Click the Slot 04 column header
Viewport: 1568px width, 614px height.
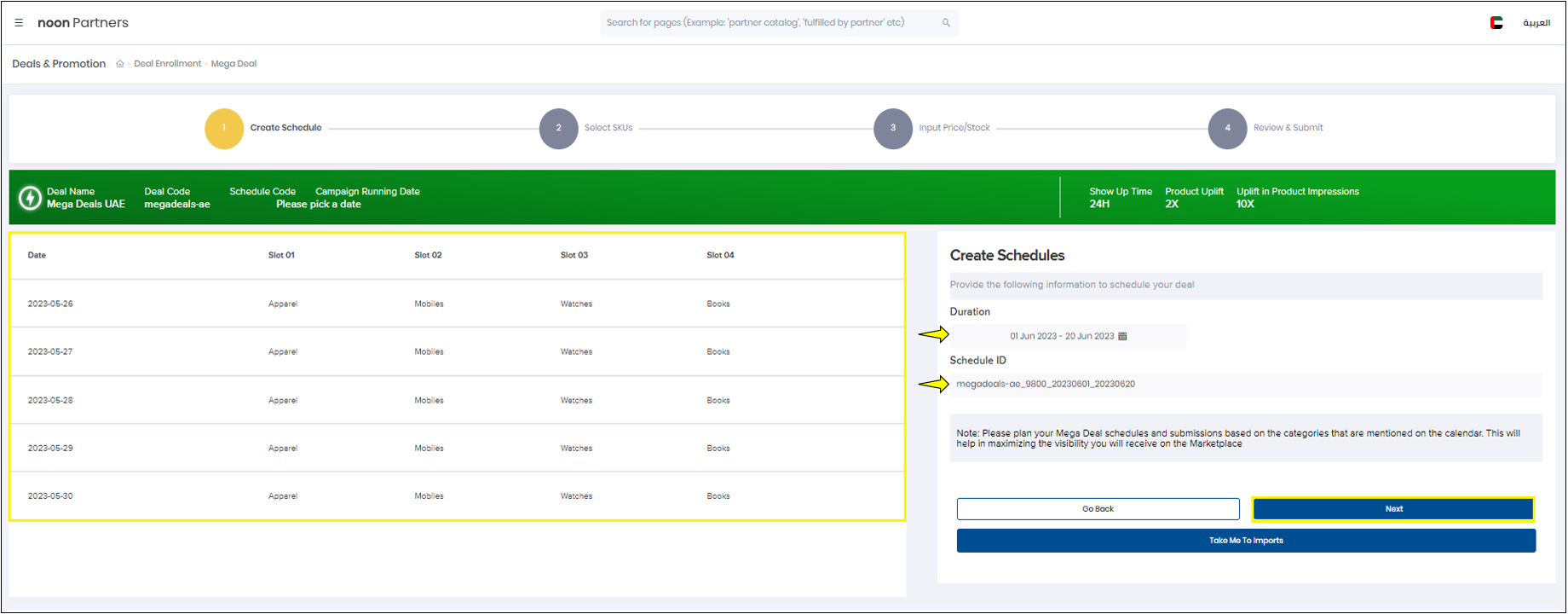(x=720, y=255)
